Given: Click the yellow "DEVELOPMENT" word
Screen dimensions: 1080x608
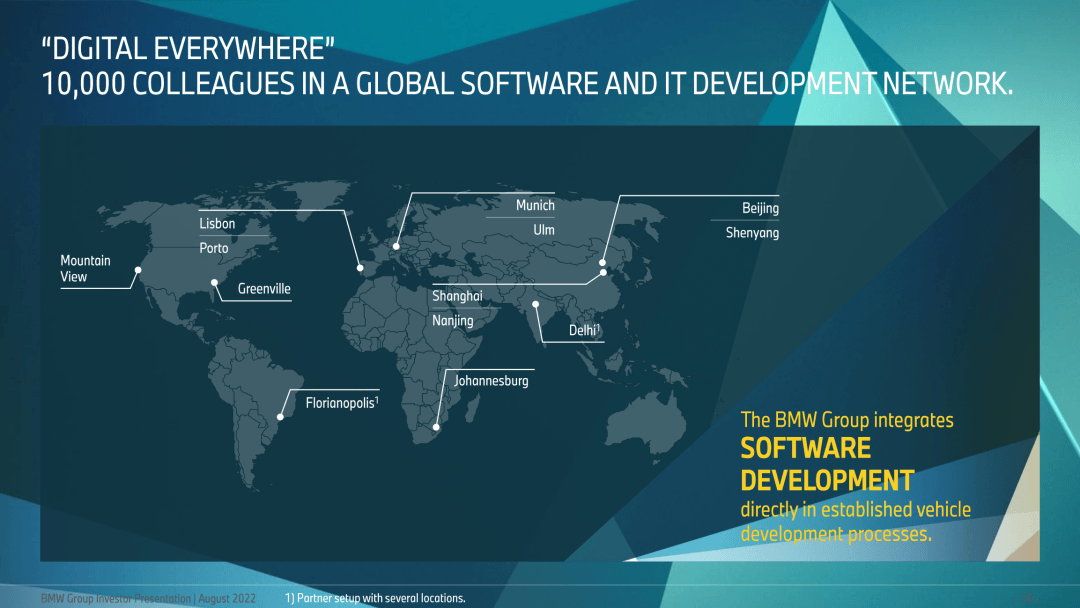Looking at the screenshot, I should (827, 481).
